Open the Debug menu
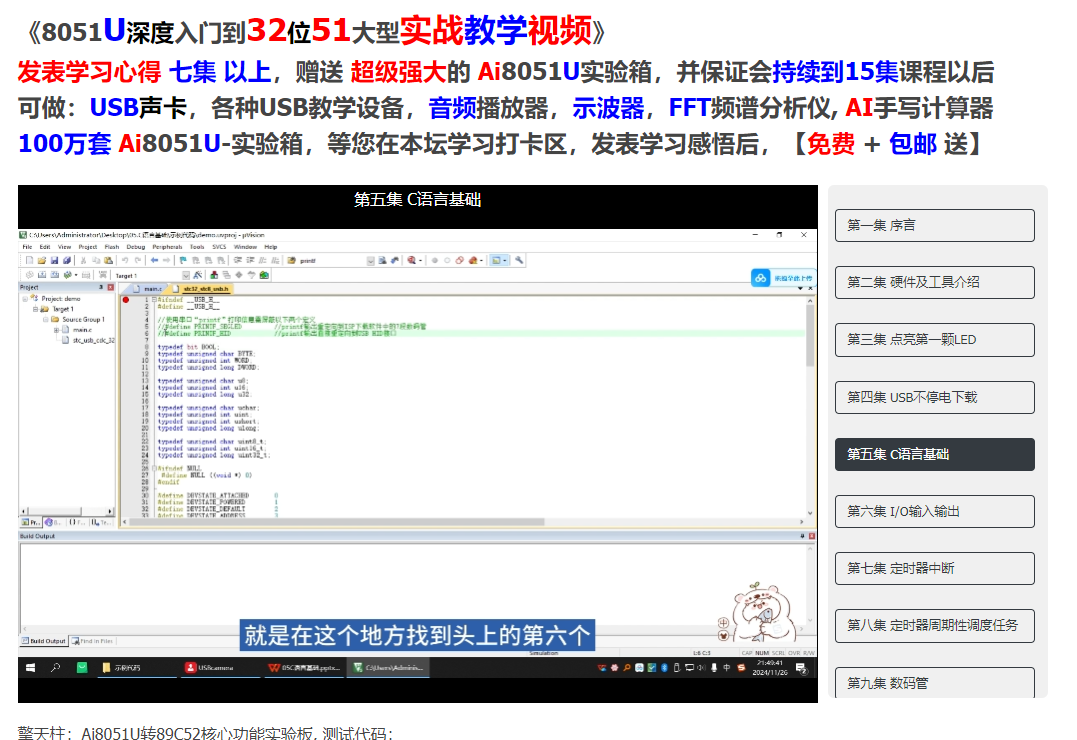 [135, 247]
